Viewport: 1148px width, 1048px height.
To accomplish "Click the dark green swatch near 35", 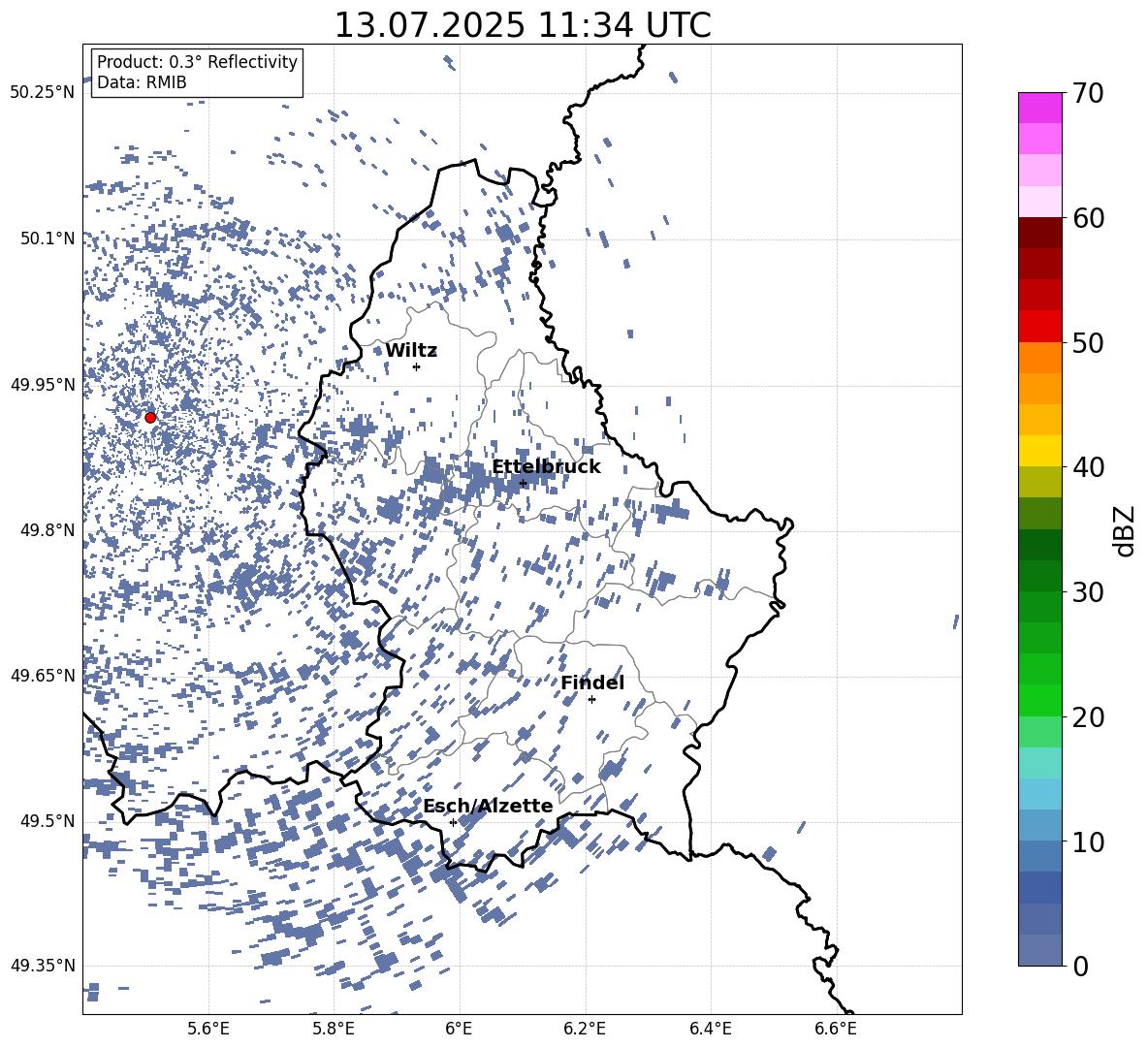I will tap(1039, 545).
